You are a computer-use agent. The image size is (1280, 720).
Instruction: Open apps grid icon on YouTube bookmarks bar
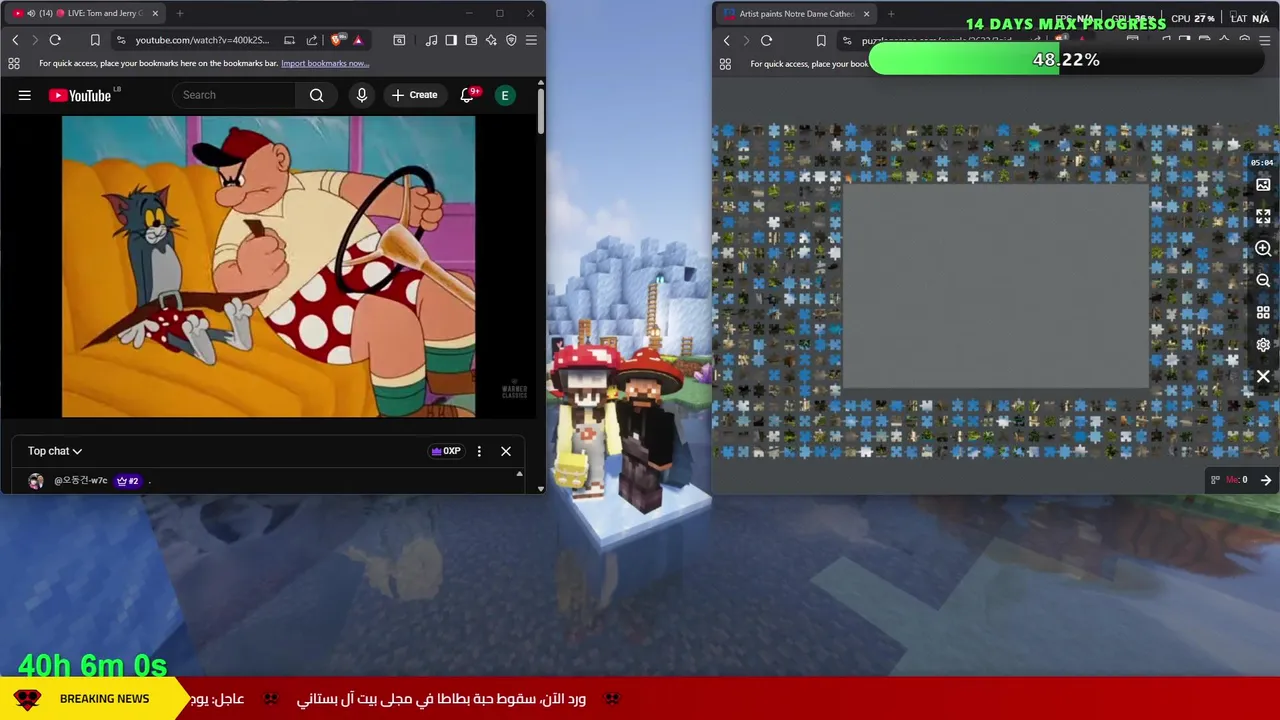tap(14, 63)
